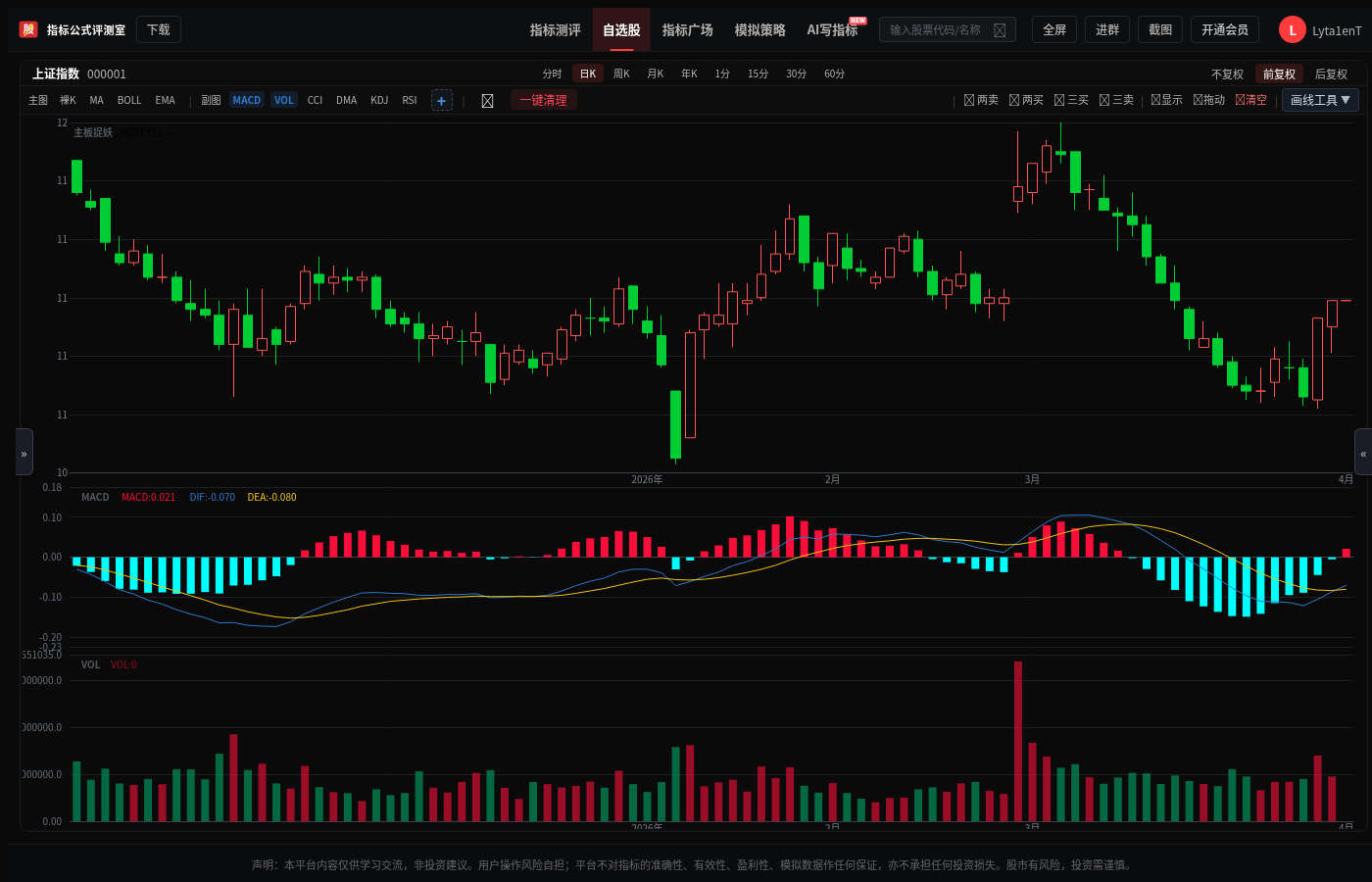Collapse the right side panel arrow

pyautogui.click(x=1362, y=452)
